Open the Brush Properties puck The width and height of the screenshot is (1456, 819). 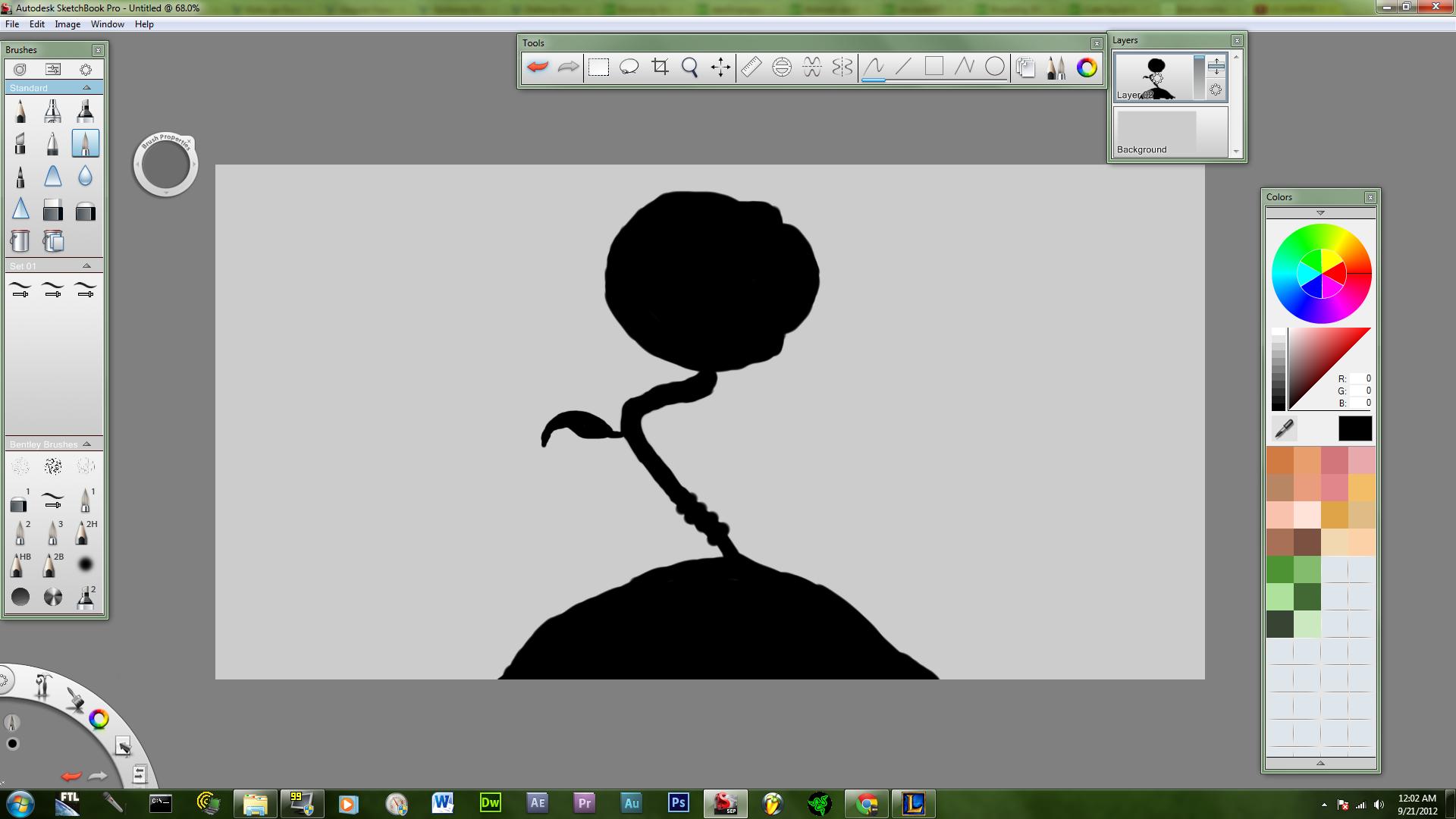(165, 165)
